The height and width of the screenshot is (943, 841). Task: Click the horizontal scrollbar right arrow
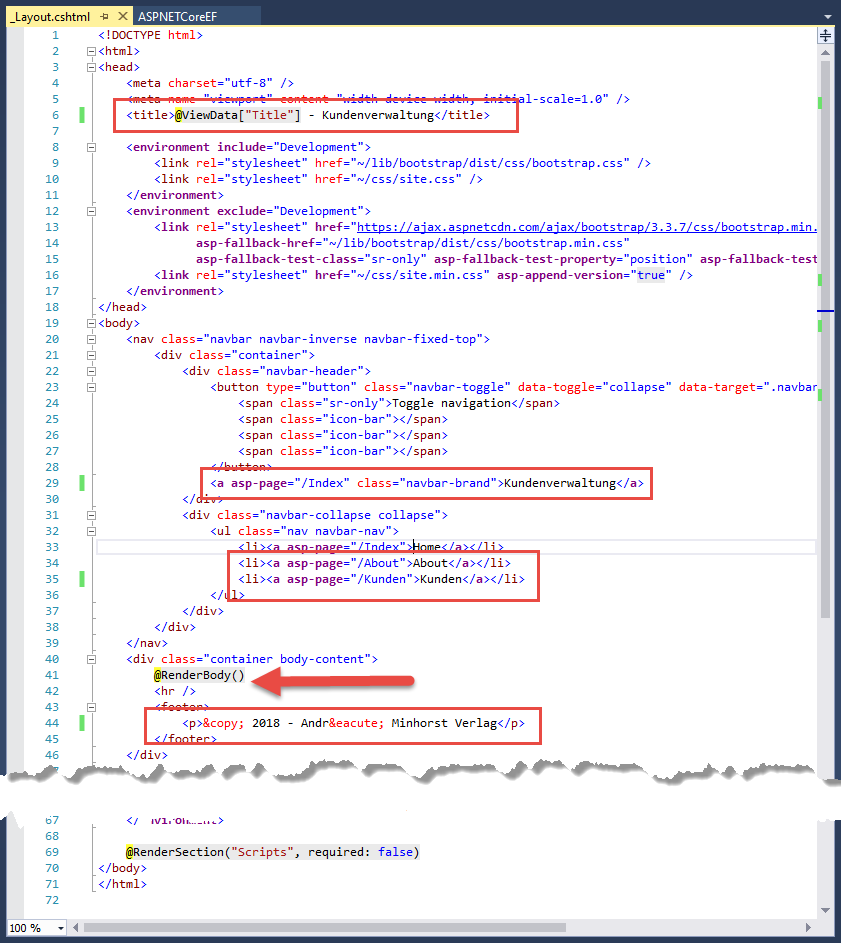tap(808, 928)
